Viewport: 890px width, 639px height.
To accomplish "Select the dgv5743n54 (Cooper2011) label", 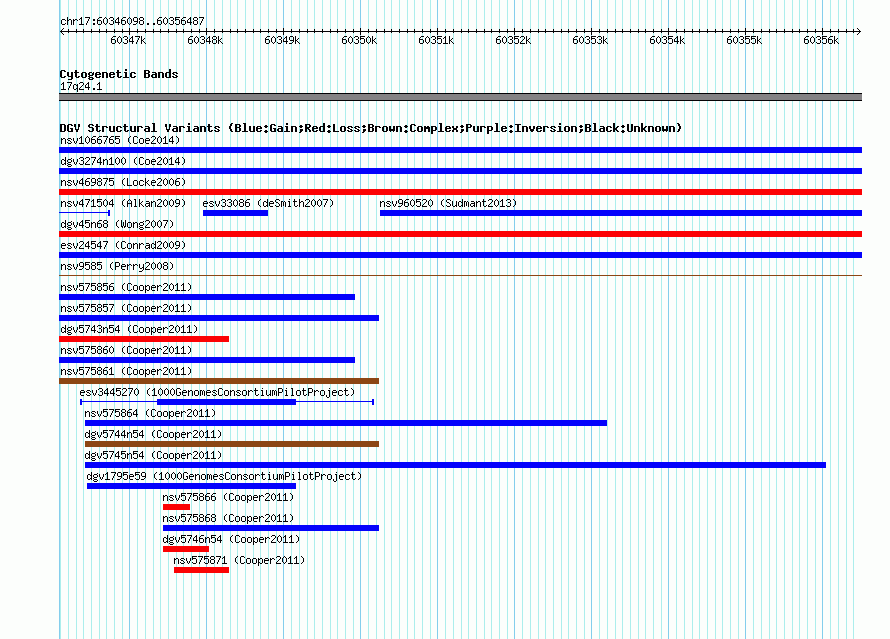I will (129, 329).
